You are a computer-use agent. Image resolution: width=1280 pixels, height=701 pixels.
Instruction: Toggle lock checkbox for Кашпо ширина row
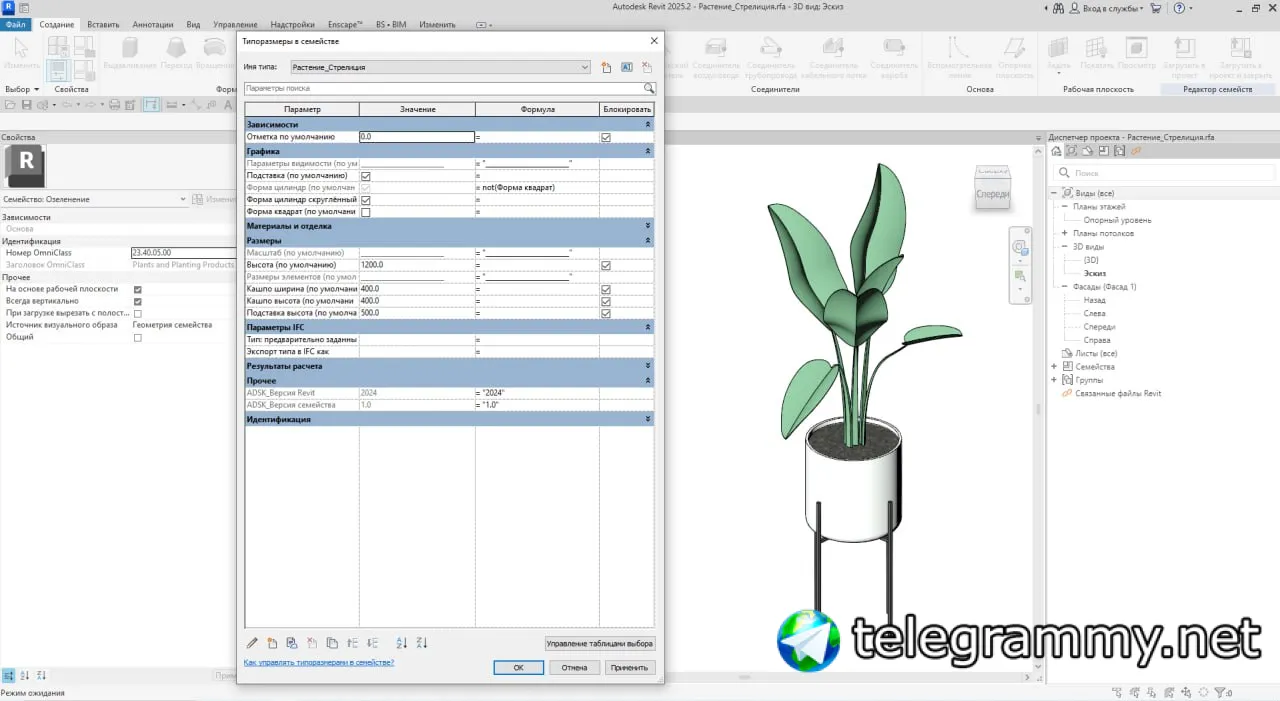[x=606, y=289]
